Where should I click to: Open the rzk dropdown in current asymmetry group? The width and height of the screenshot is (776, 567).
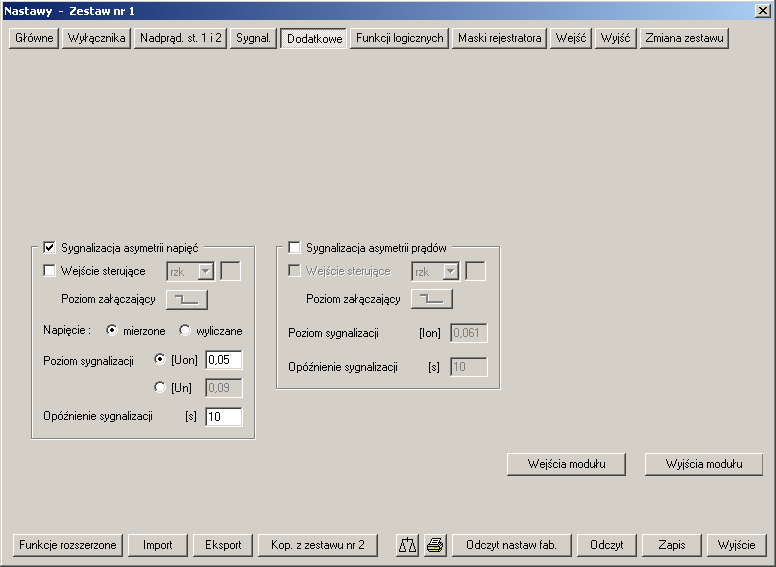point(436,272)
